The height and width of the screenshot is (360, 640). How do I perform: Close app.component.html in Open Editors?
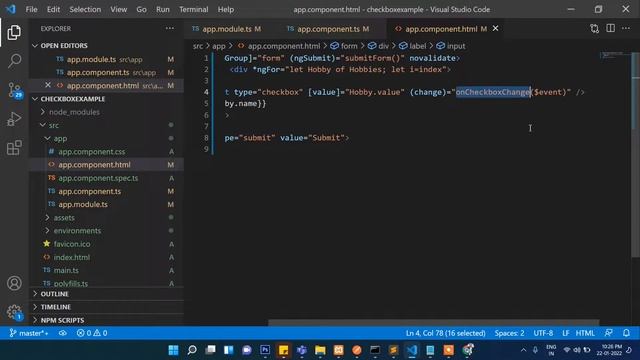(48, 85)
